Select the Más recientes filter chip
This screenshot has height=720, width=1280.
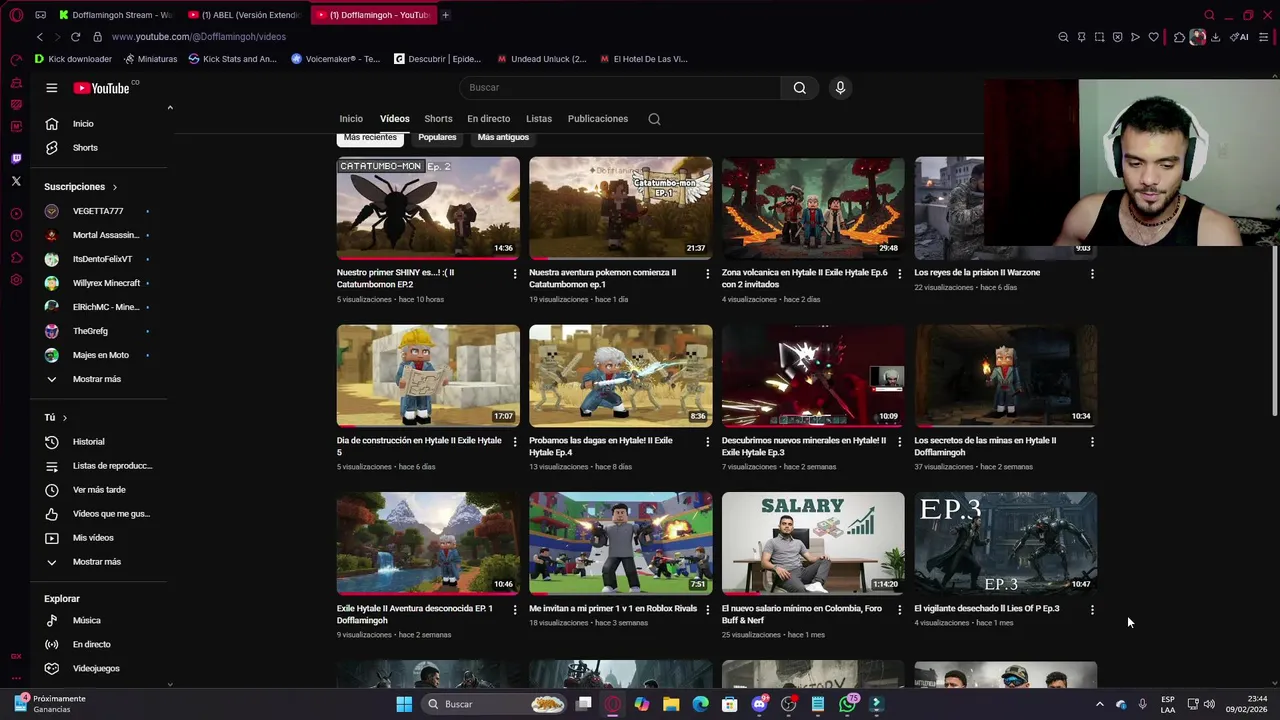370,137
